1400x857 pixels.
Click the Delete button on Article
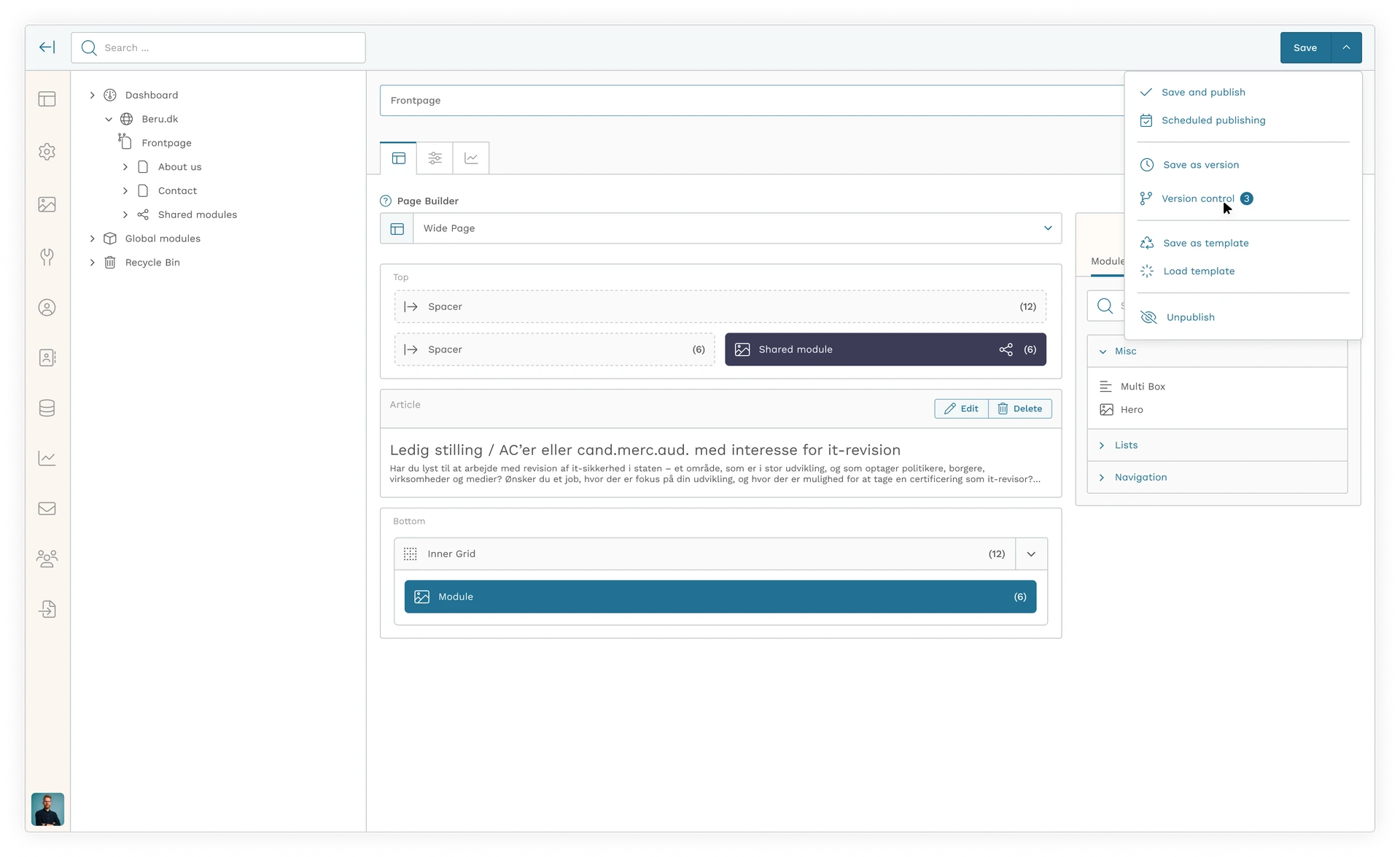[1020, 409]
